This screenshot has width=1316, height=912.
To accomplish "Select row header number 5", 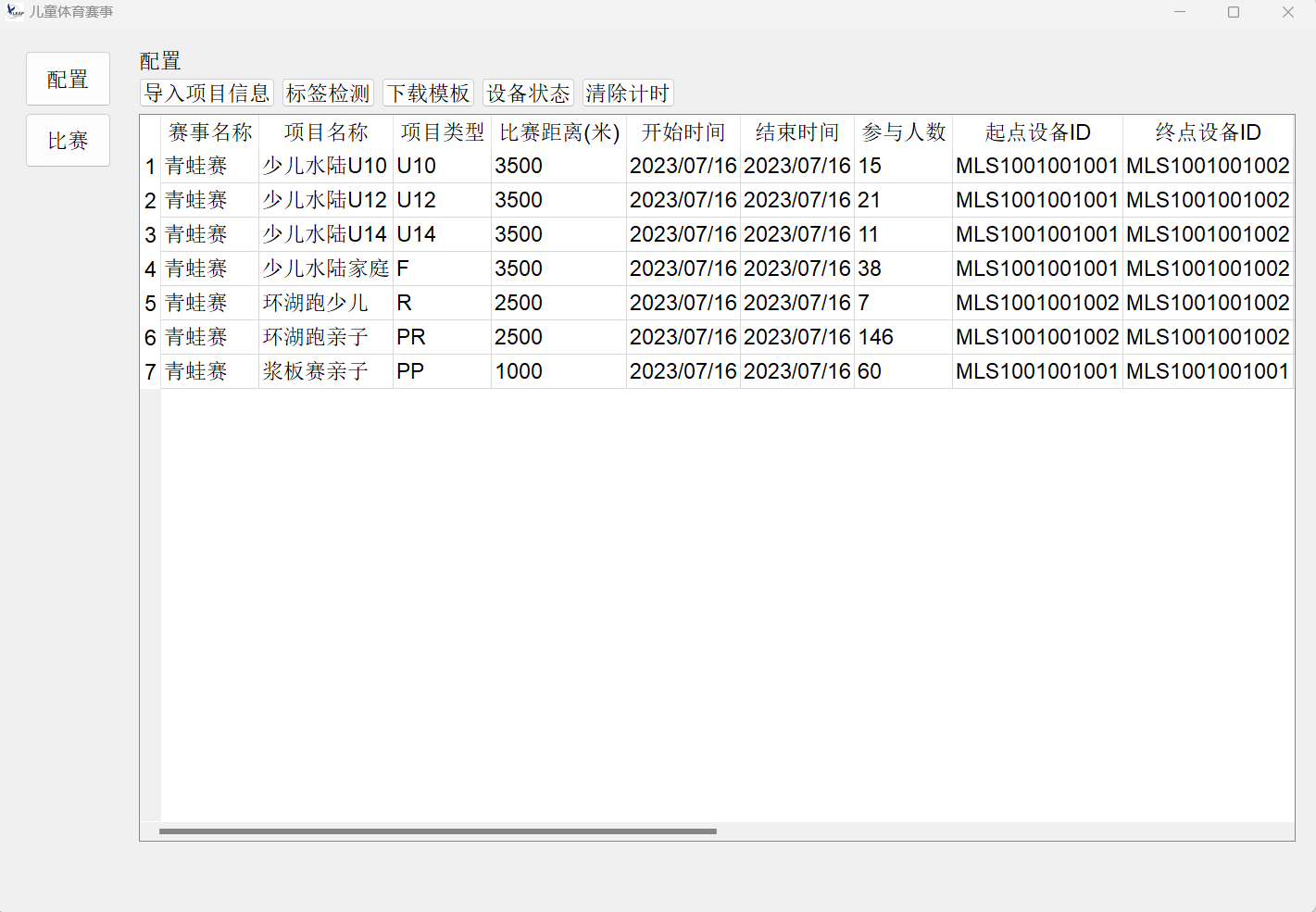I will (150, 303).
